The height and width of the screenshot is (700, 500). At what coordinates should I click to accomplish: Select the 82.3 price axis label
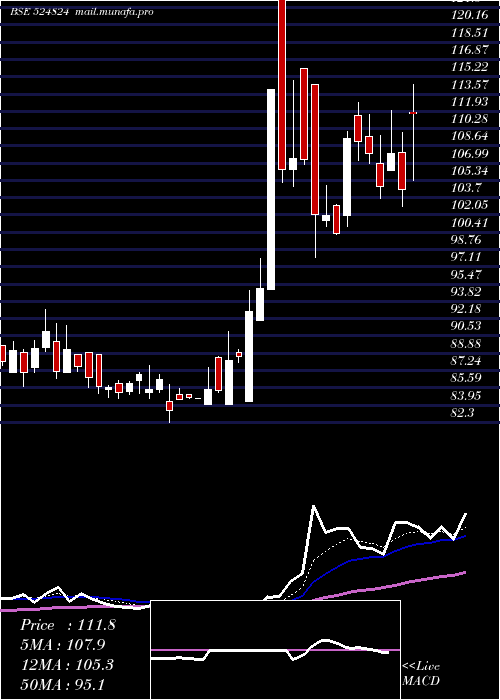click(462, 413)
